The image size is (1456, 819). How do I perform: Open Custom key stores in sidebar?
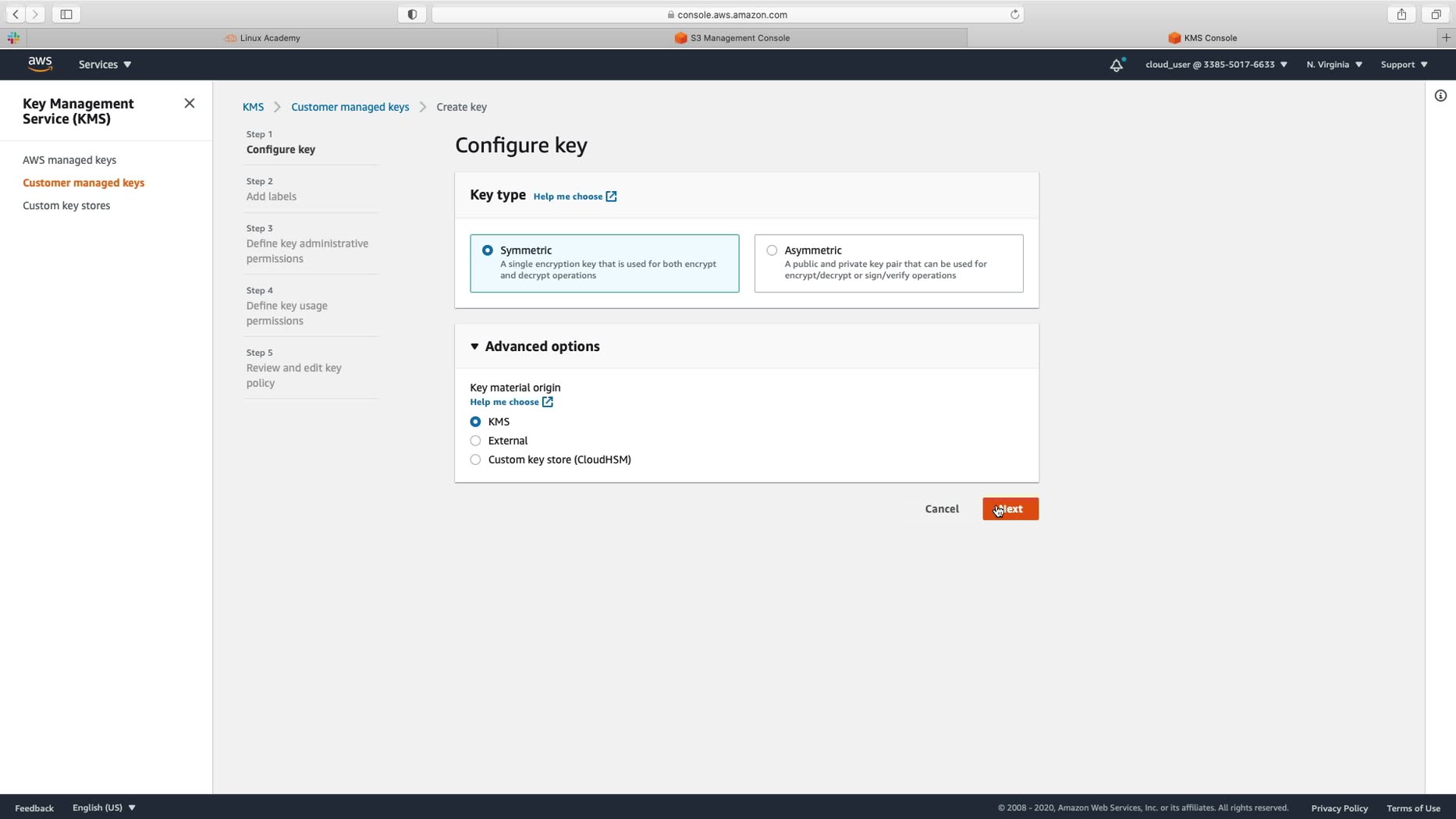click(66, 205)
